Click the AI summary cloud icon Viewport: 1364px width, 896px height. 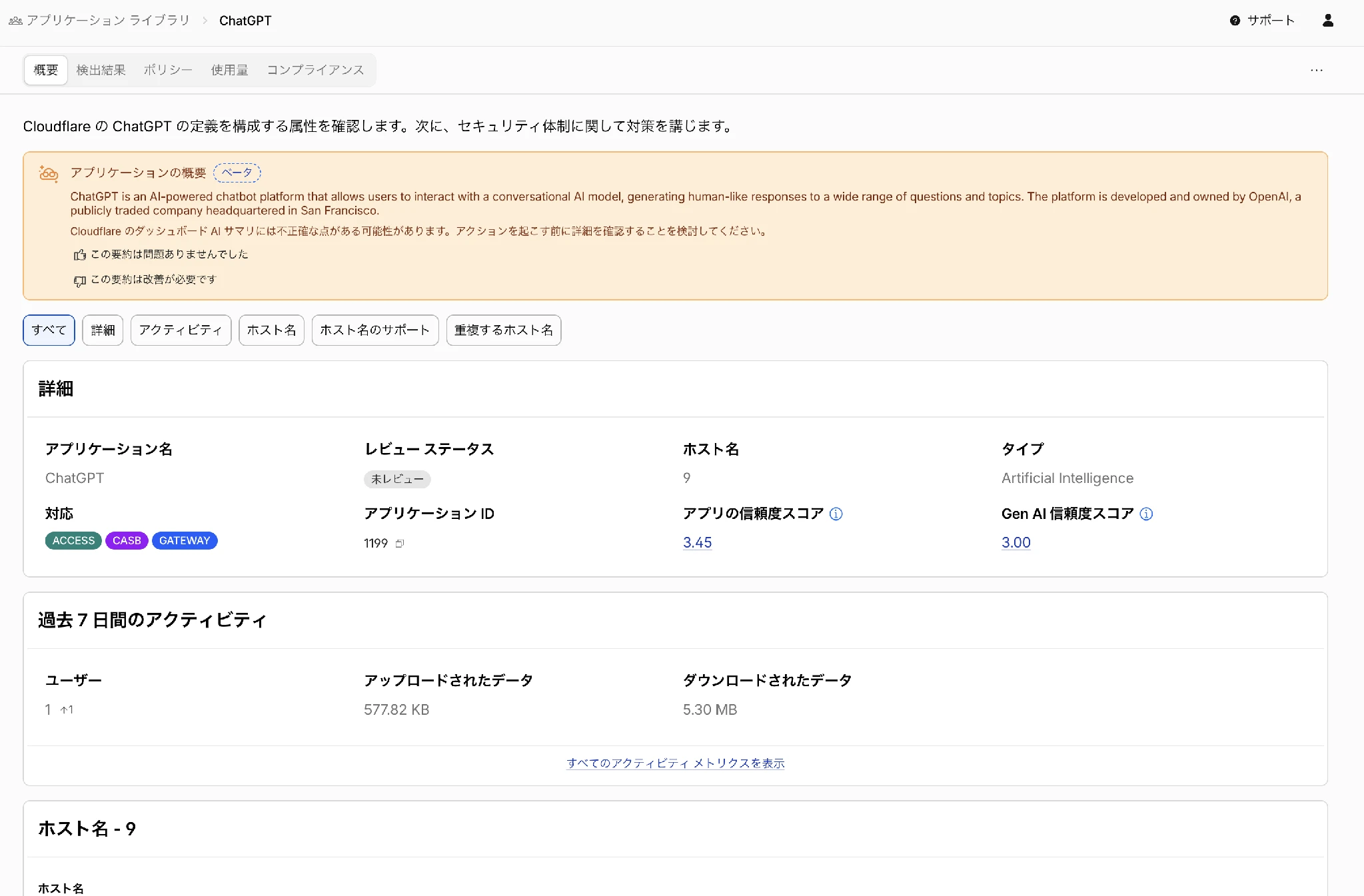pos(49,174)
